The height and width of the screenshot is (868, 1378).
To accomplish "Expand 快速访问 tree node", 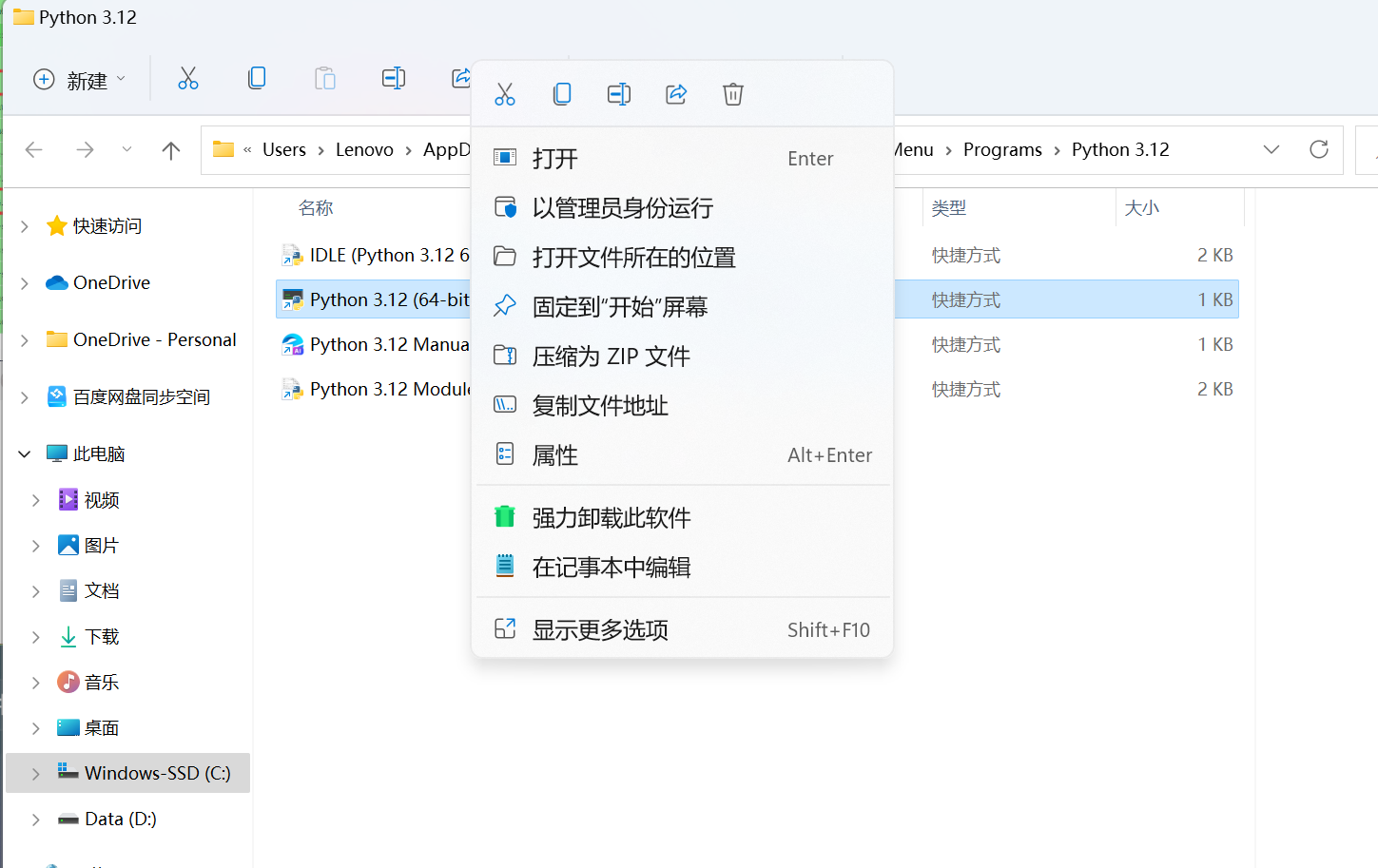I will click(25, 226).
